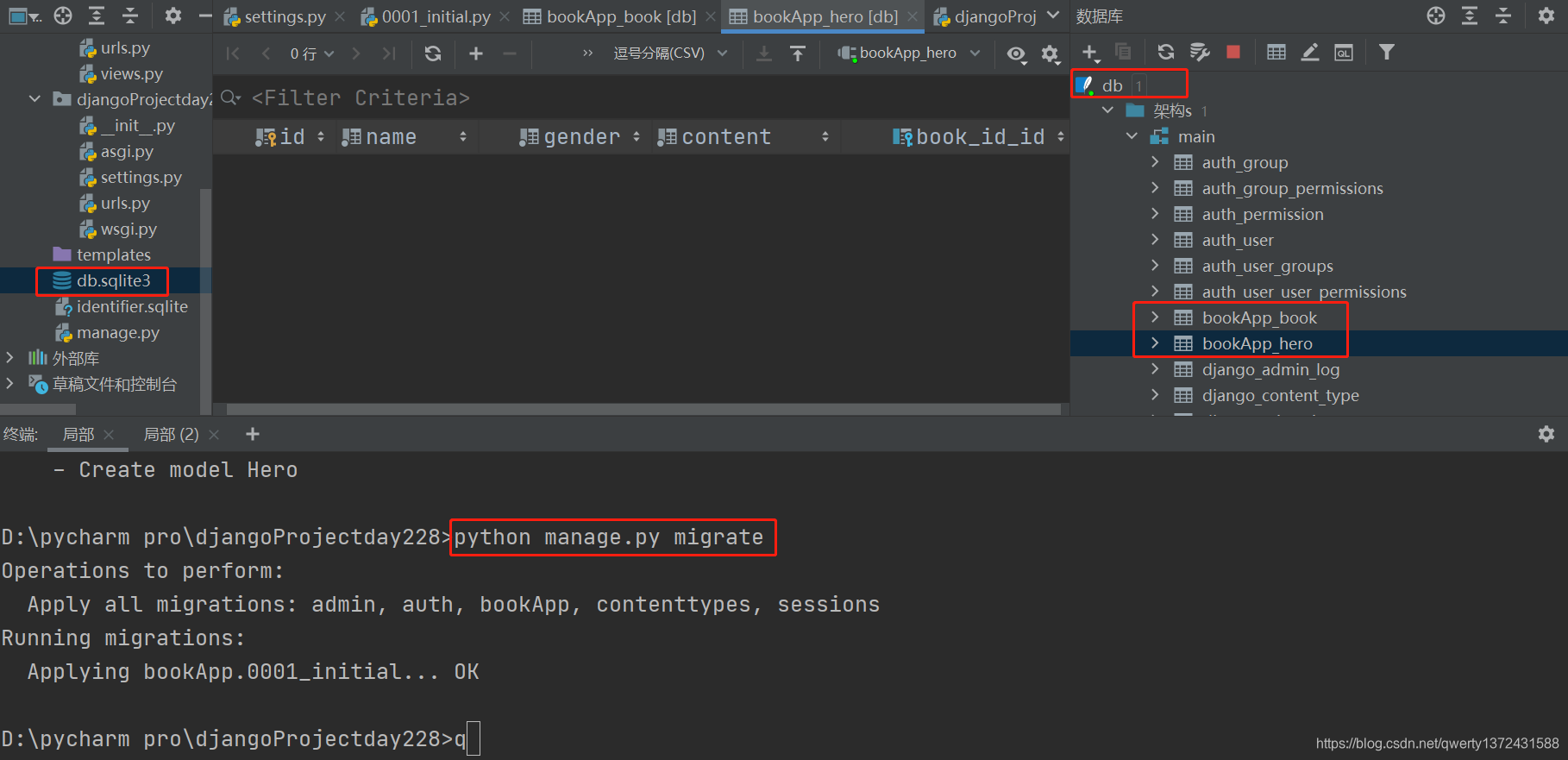Stop/disconnect the red square button
1568x760 pixels.
click(x=1233, y=52)
